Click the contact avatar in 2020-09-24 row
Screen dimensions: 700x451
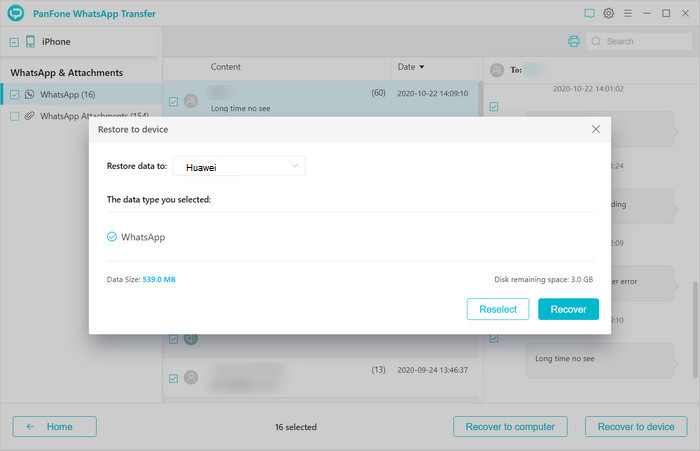(191, 377)
